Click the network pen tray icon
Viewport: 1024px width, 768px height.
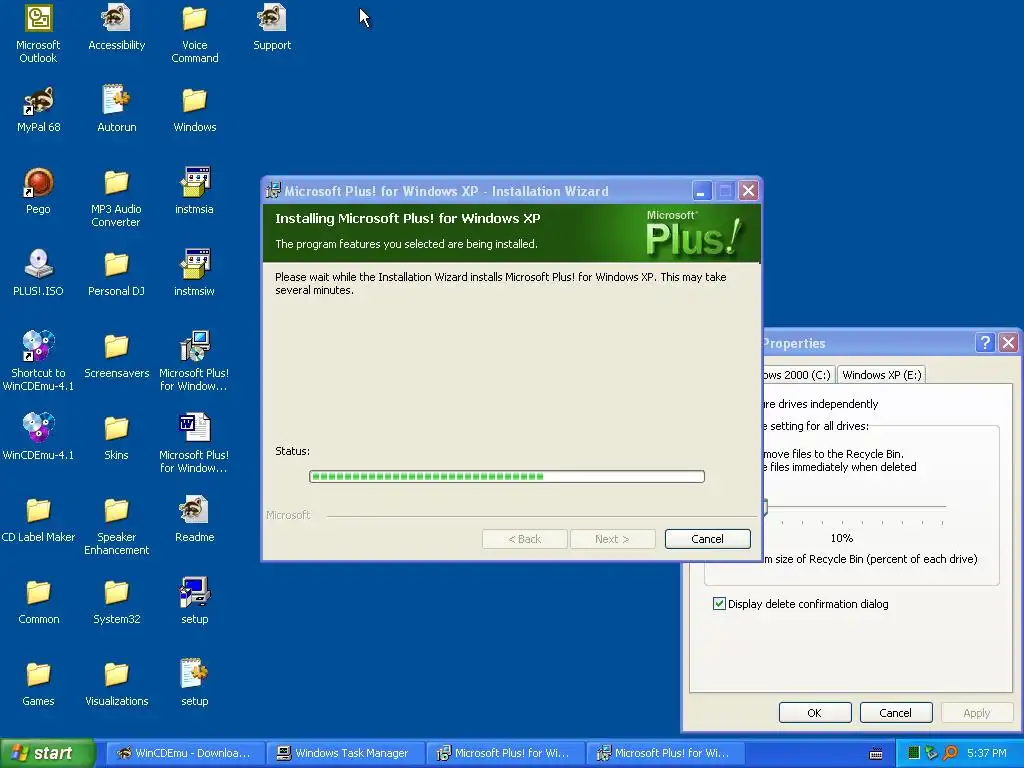coord(931,753)
